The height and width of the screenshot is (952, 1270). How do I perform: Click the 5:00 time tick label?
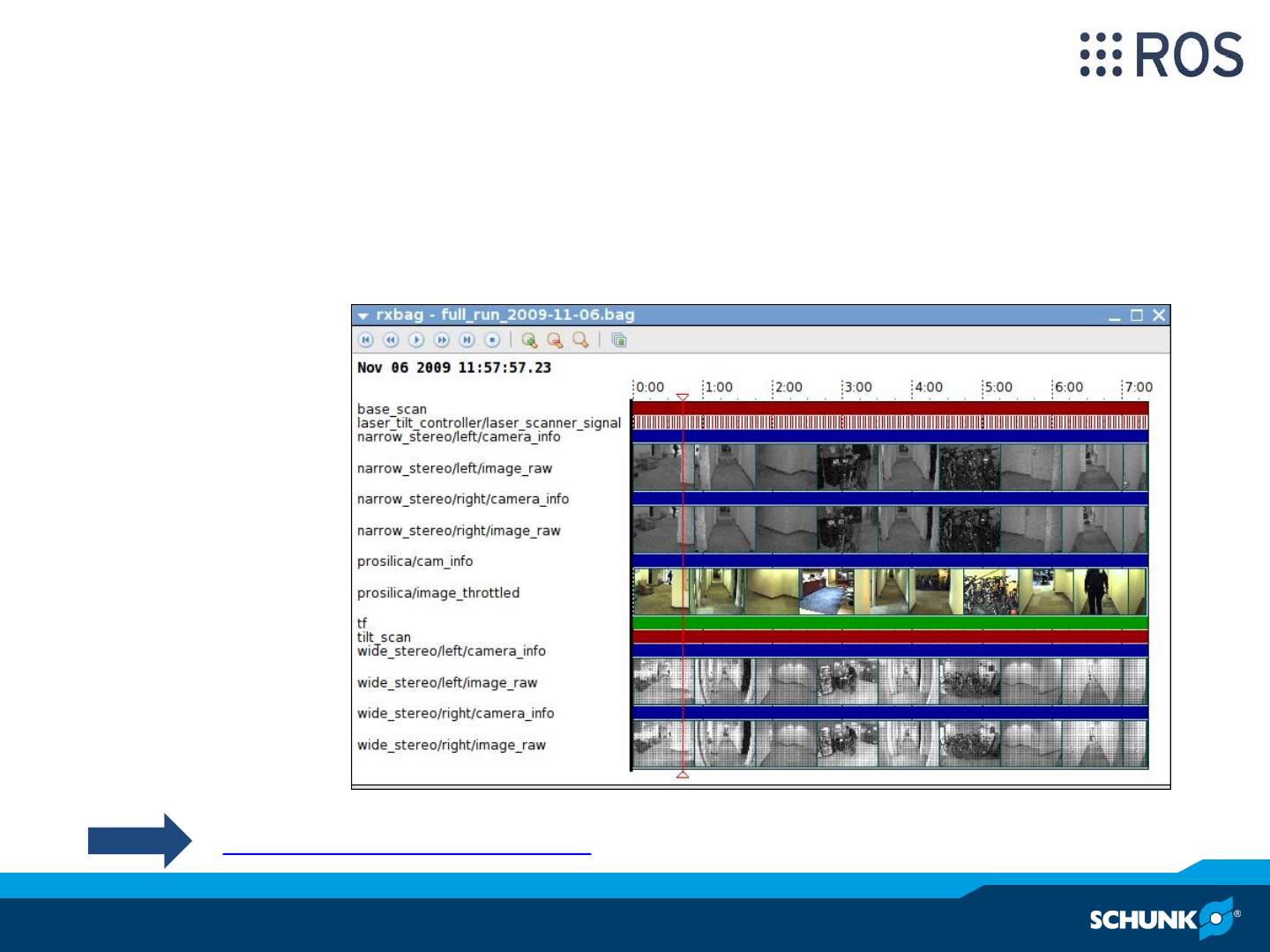click(x=998, y=387)
